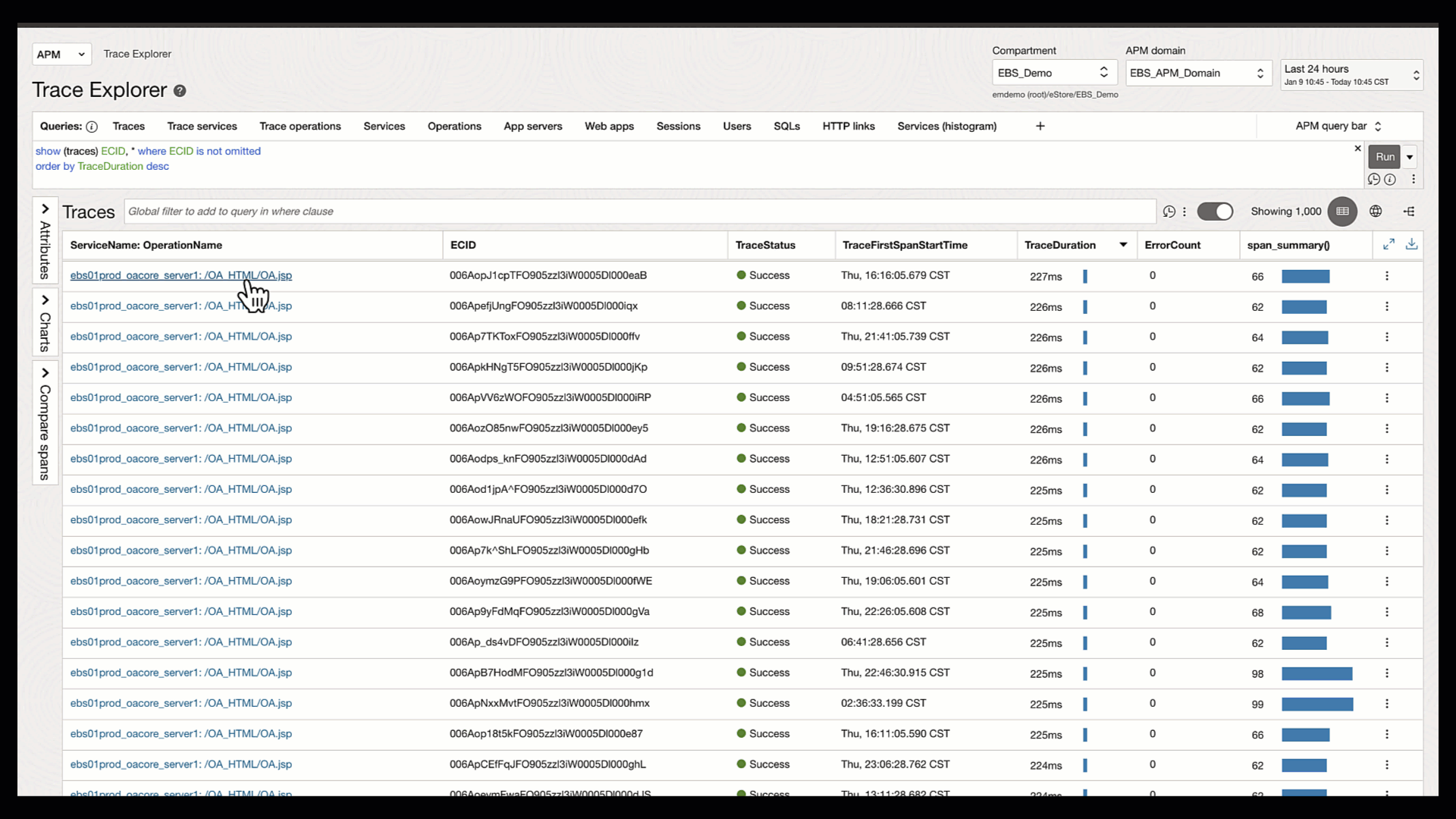This screenshot has width=1456, height=819.
Task: Open the Run button dropdown arrow
Action: (1410, 157)
